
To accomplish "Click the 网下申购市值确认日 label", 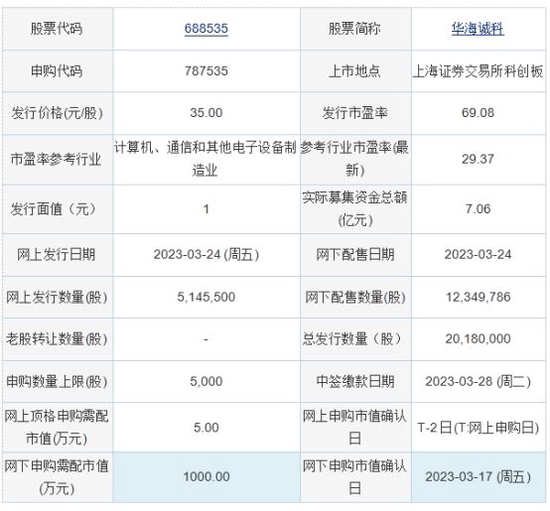I will point(355,477).
